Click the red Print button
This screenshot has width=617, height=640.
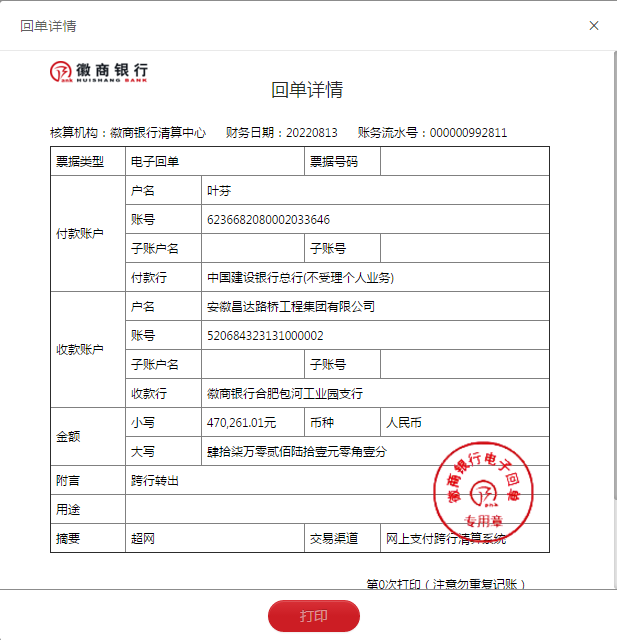coord(313,616)
